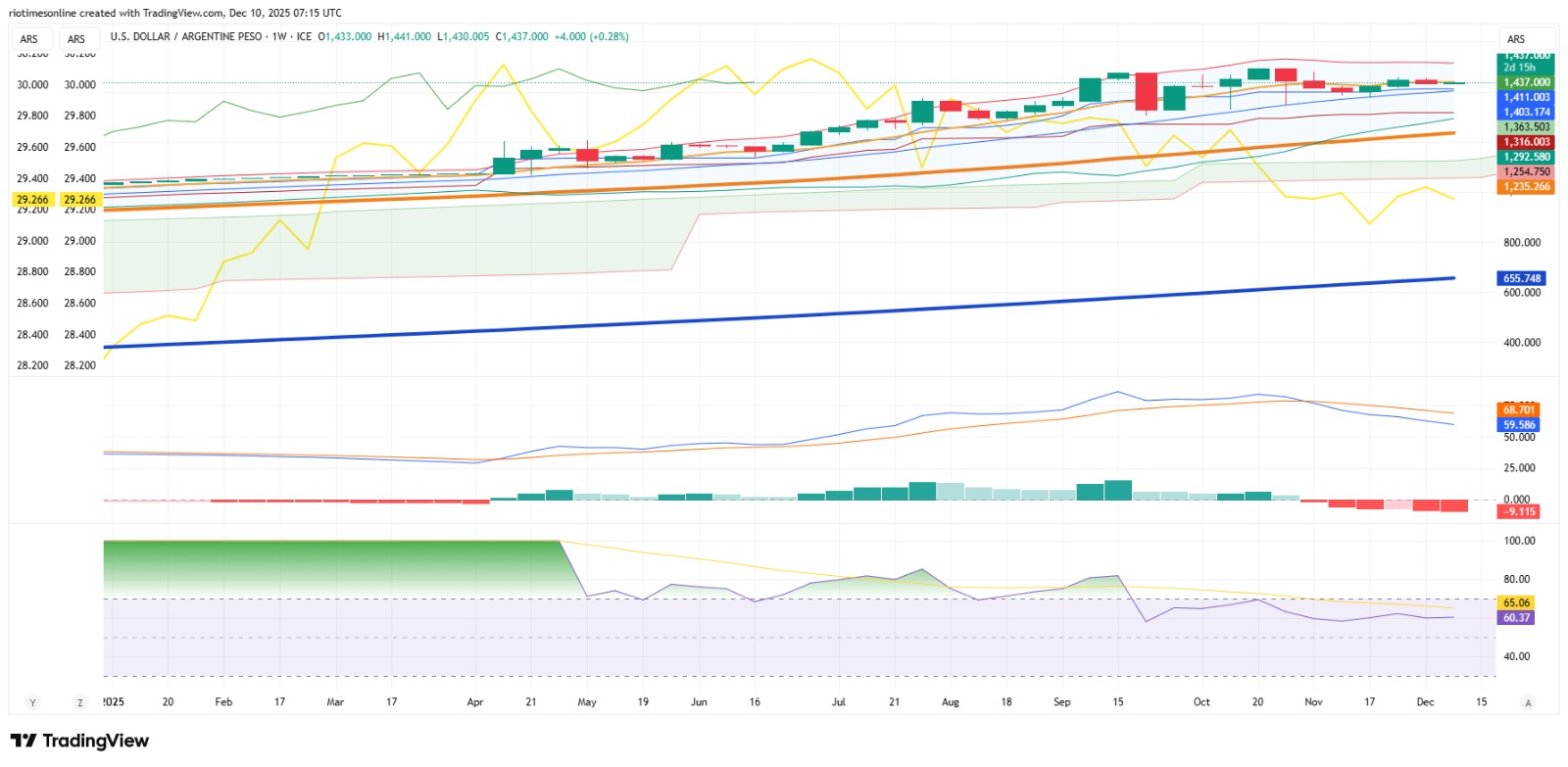Click the TradingView logo at the bottom
1568x767 pixels.
coord(79,741)
